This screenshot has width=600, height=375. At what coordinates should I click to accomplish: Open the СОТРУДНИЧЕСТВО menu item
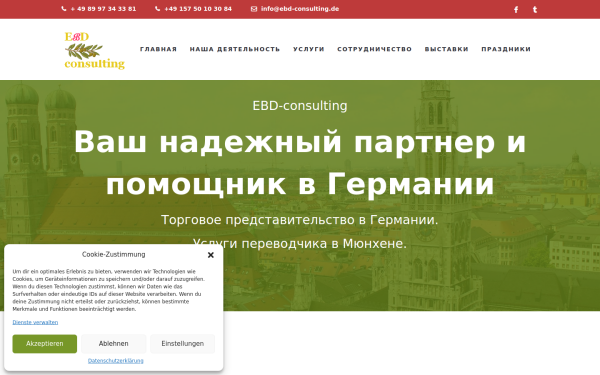375,49
